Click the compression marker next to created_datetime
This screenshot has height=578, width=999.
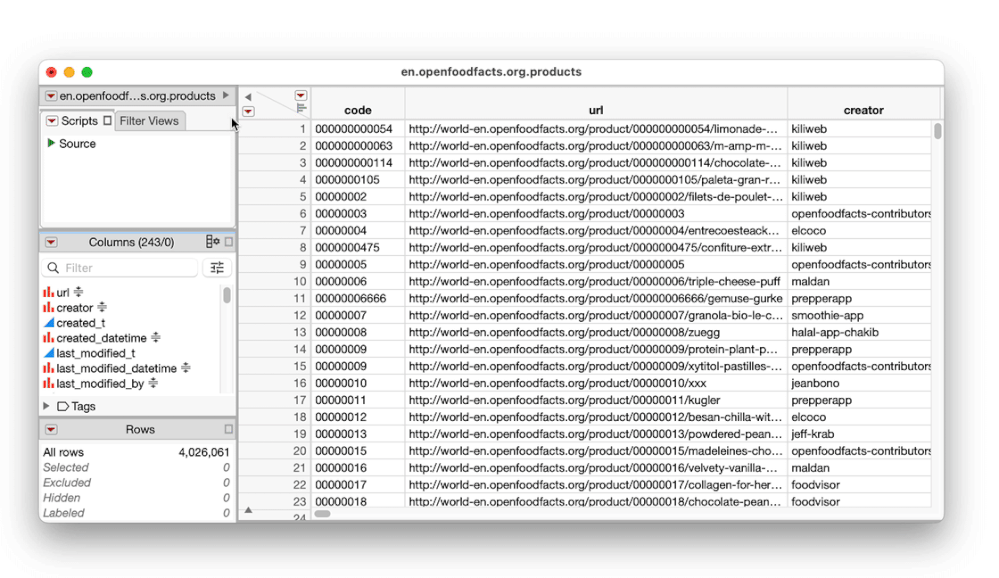click(155, 337)
